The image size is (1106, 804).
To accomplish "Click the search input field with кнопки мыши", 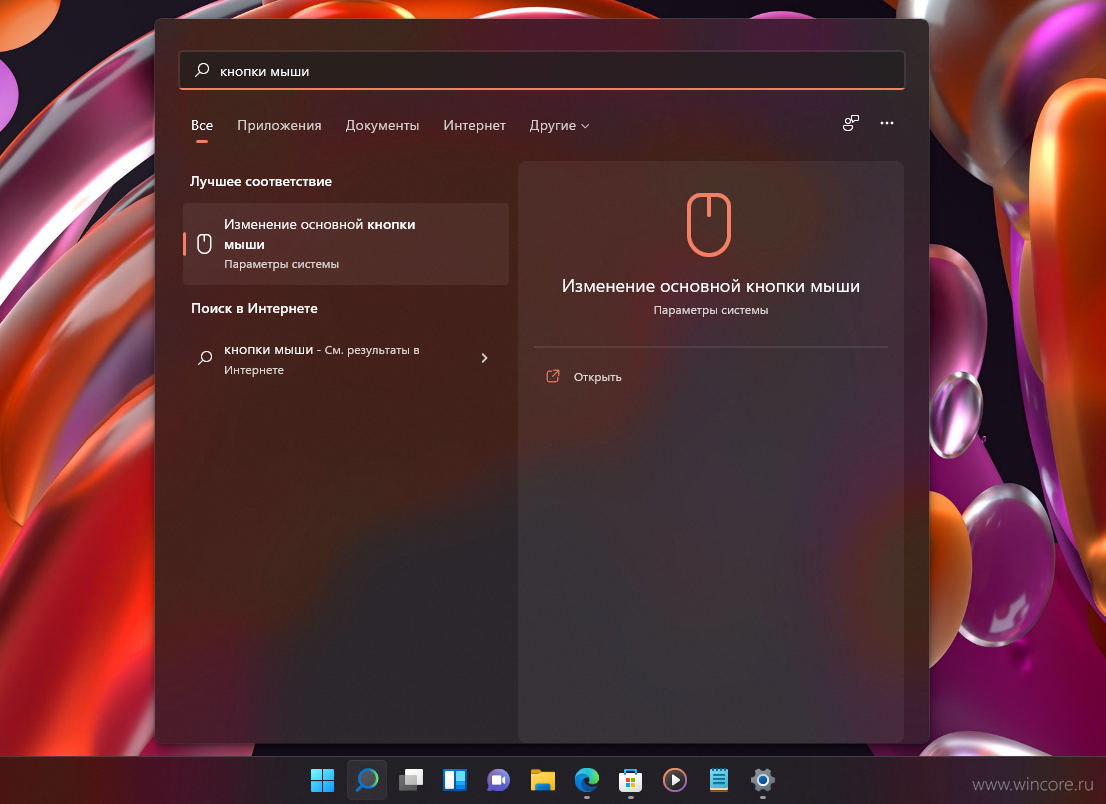I will click(542, 71).
